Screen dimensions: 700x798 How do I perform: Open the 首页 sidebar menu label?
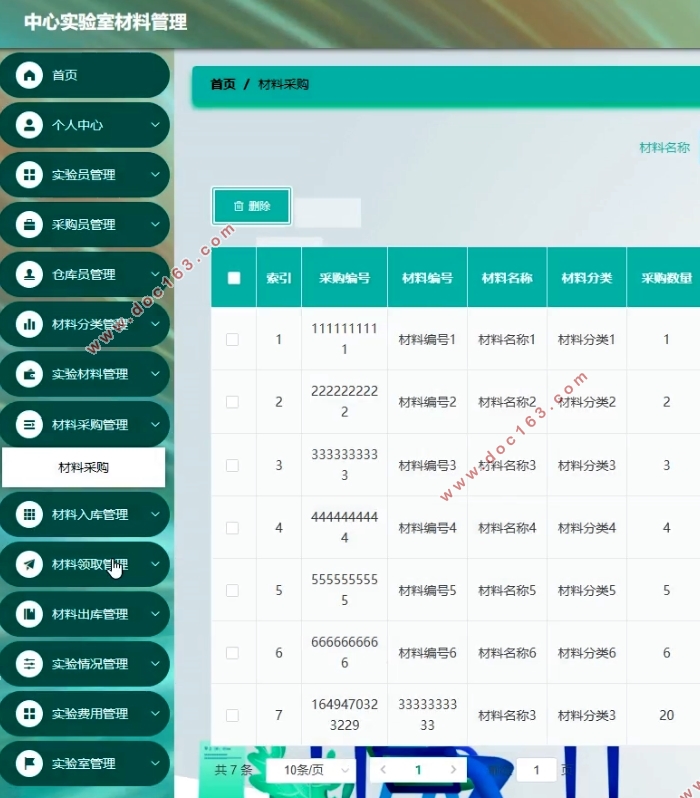tap(65, 75)
